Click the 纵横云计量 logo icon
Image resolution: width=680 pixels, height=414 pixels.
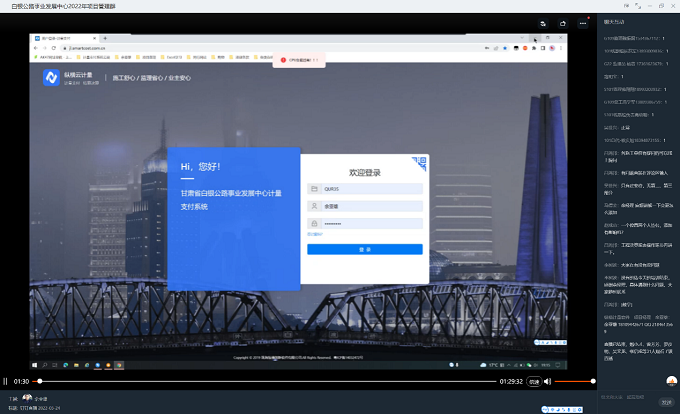click(x=50, y=76)
